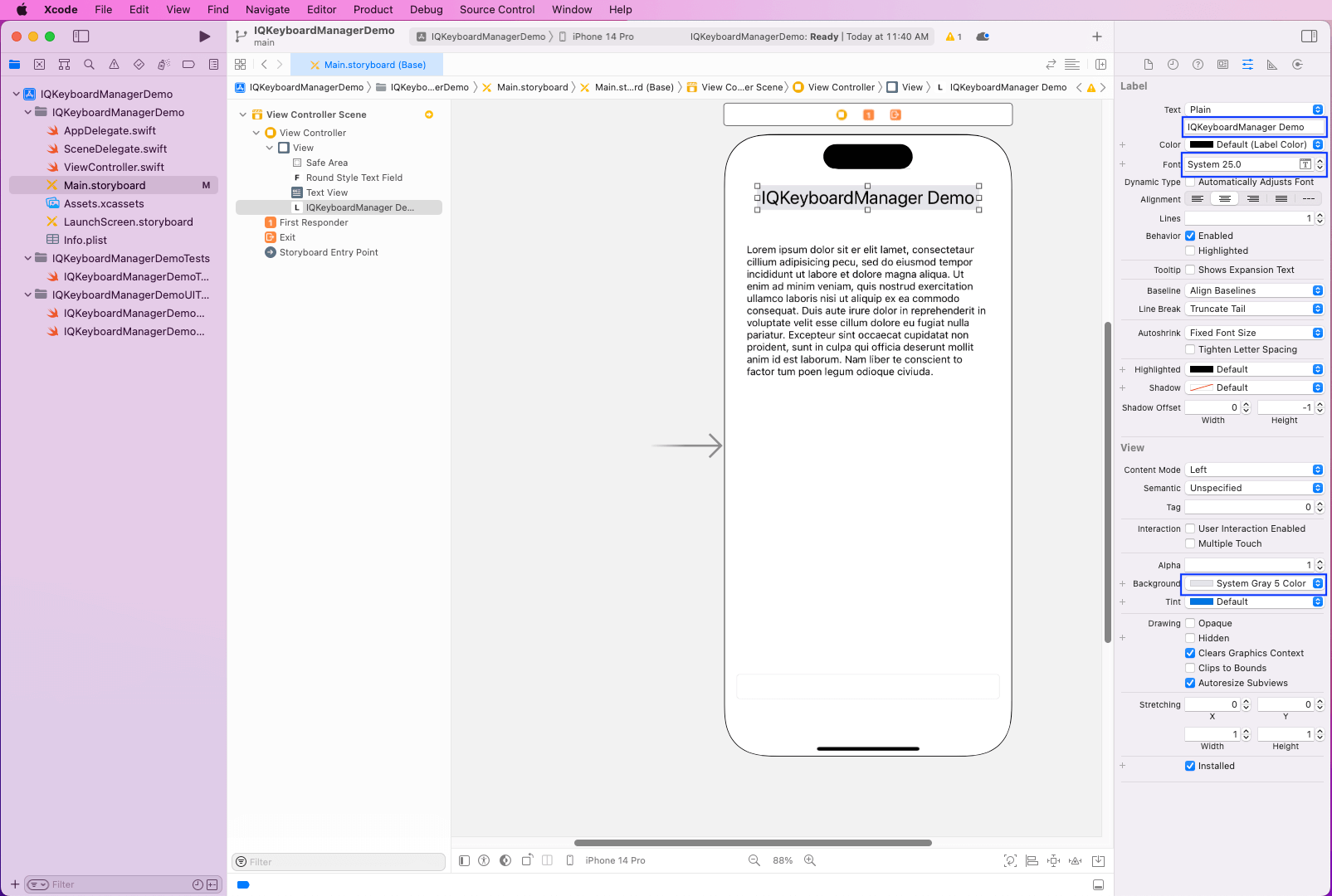Image resolution: width=1332 pixels, height=896 pixels.
Task: Show the Size inspector ruler icon
Action: (x=1271, y=65)
